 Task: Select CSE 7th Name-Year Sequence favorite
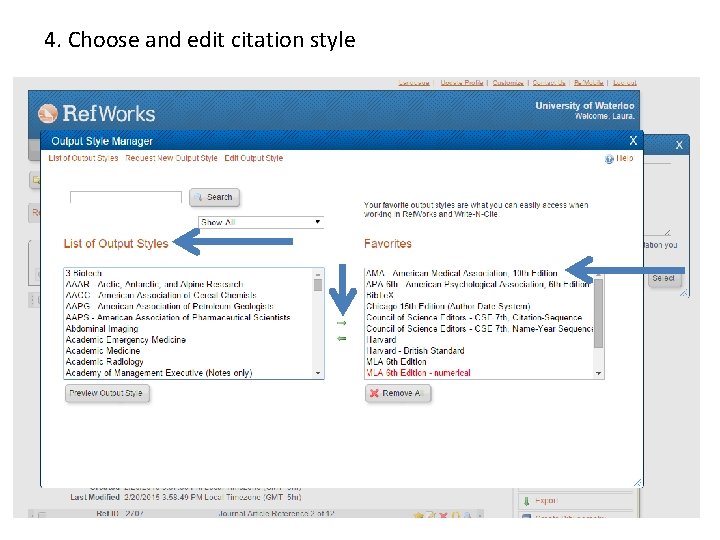(x=479, y=329)
